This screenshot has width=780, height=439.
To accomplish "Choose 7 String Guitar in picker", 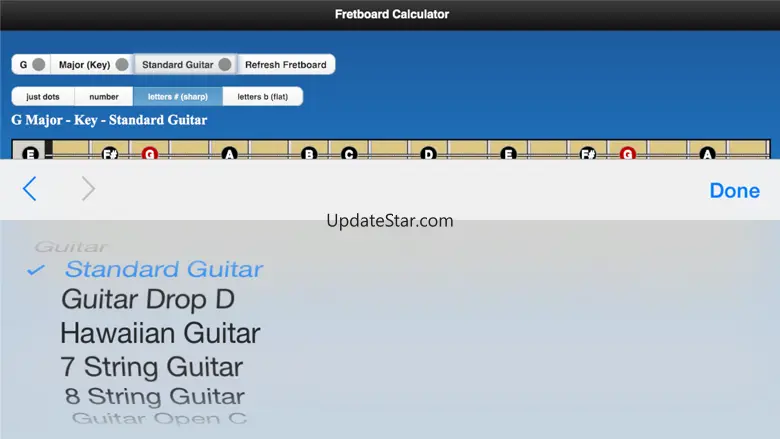I will coord(152,367).
